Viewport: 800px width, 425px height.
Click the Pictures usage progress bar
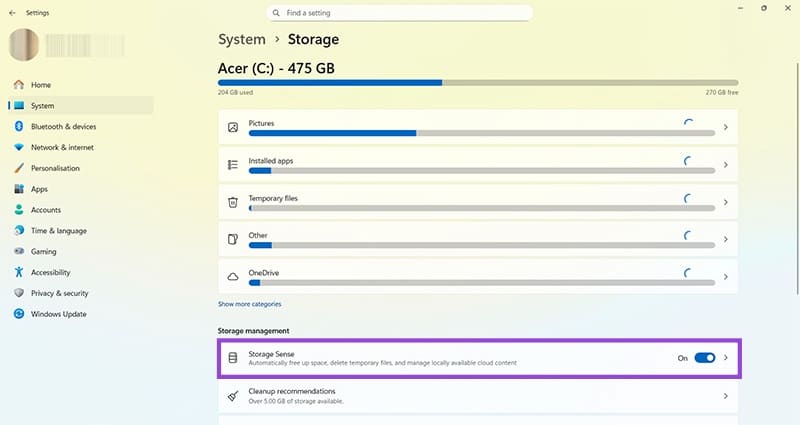click(482, 133)
